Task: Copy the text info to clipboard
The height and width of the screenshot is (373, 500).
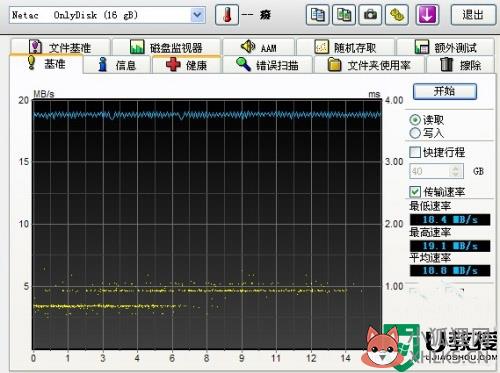Action: click(x=317, y=15)
